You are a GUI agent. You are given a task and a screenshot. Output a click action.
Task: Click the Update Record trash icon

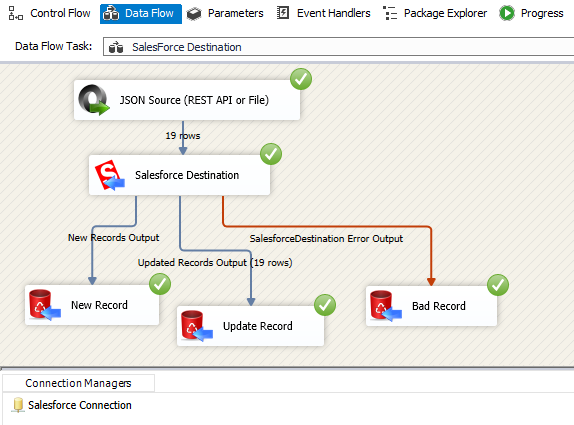[x=197, y=326]
